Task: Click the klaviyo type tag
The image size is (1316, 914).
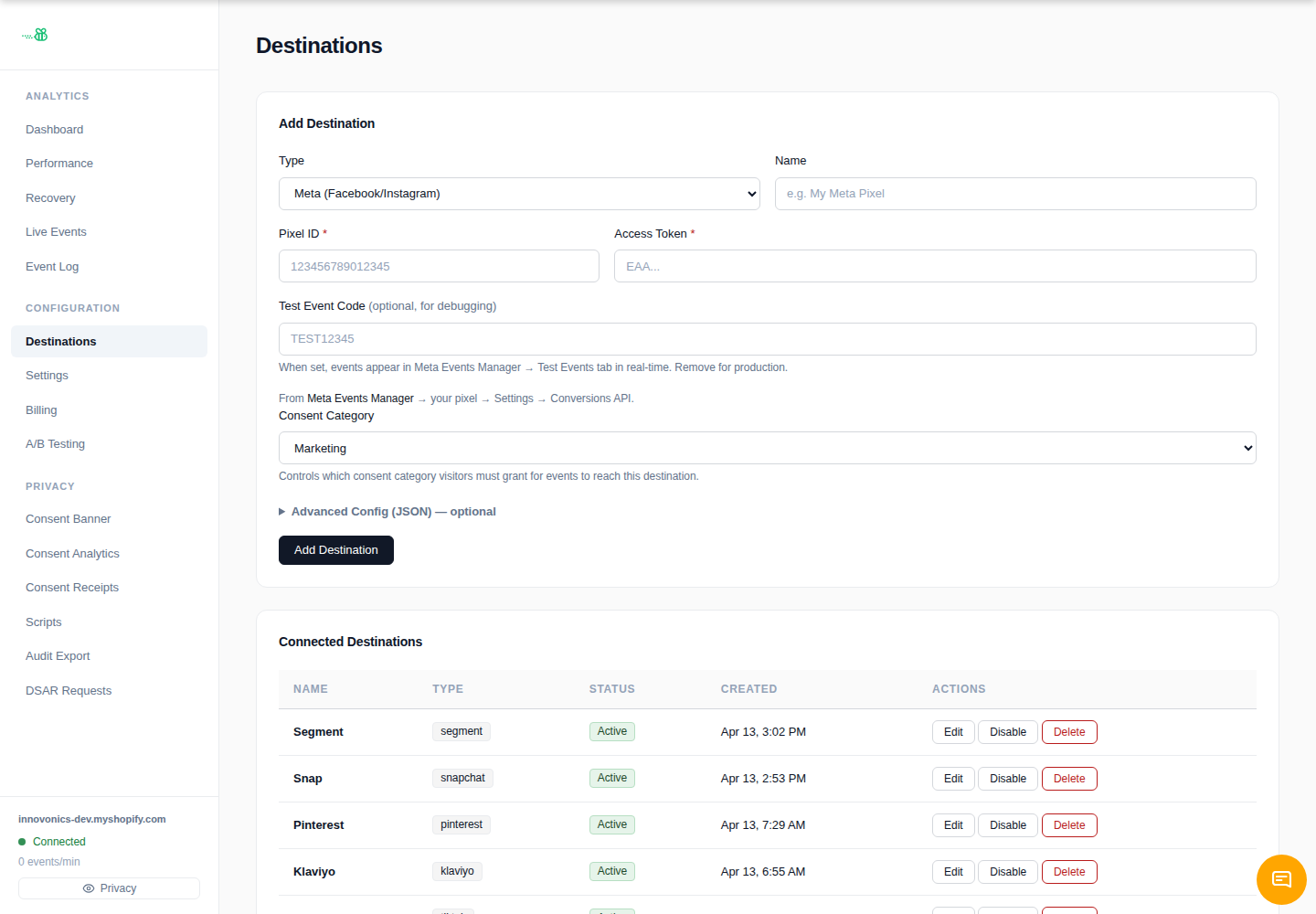Action: (x=457, y=871)
